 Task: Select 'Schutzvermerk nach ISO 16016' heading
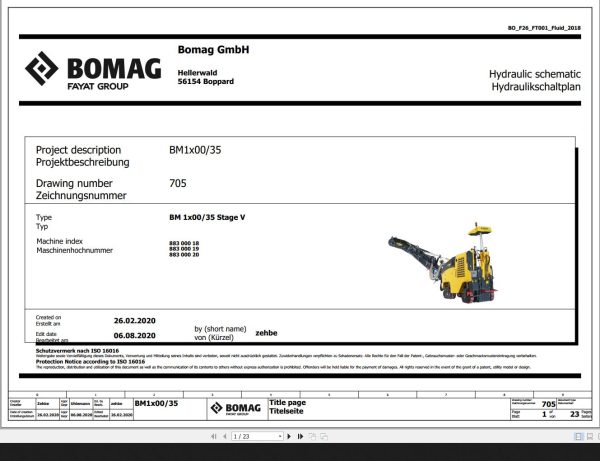(x=77, y=350)
